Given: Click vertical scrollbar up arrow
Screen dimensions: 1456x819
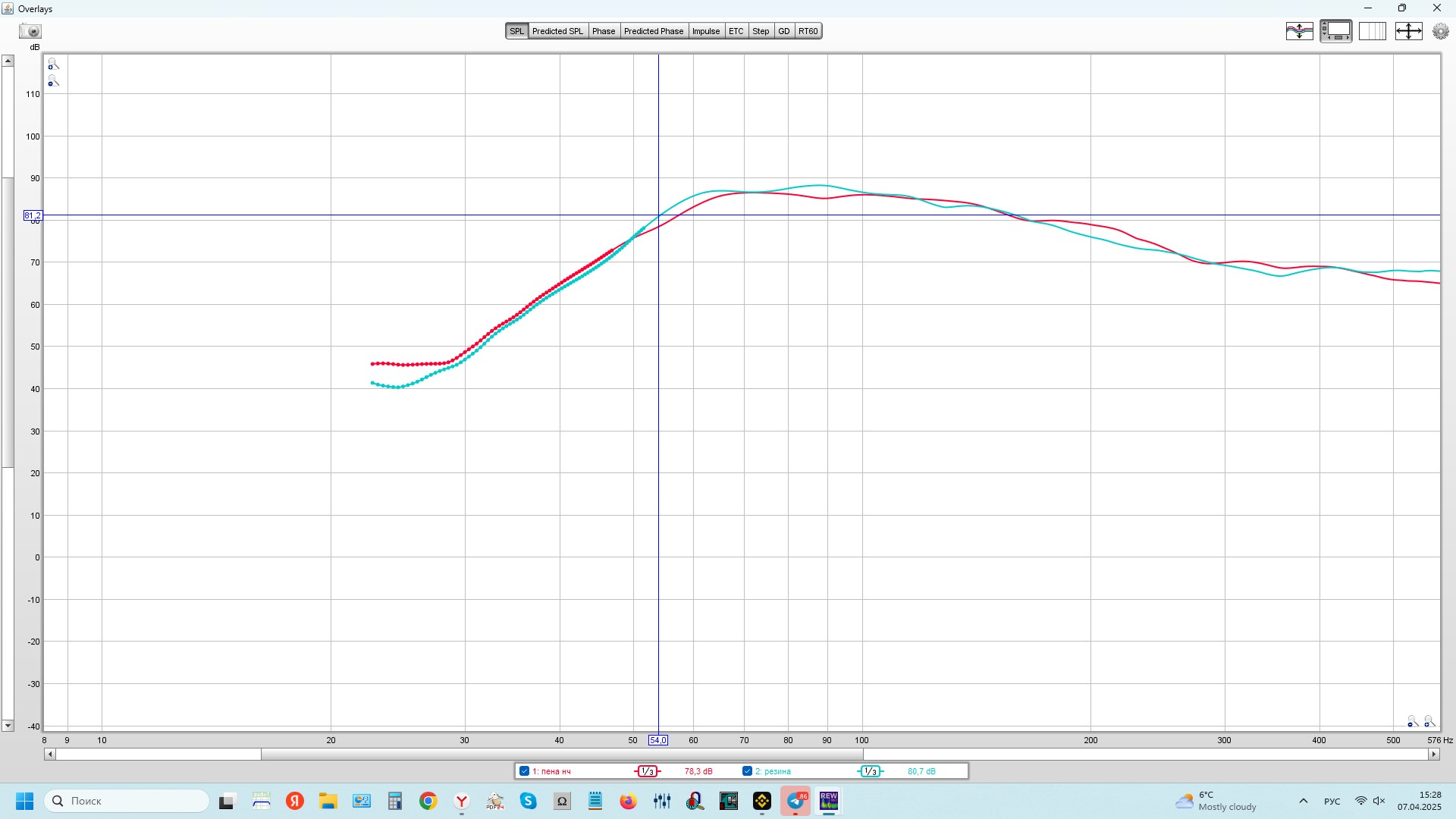Looking at the screenshot, I should point(8,61).
